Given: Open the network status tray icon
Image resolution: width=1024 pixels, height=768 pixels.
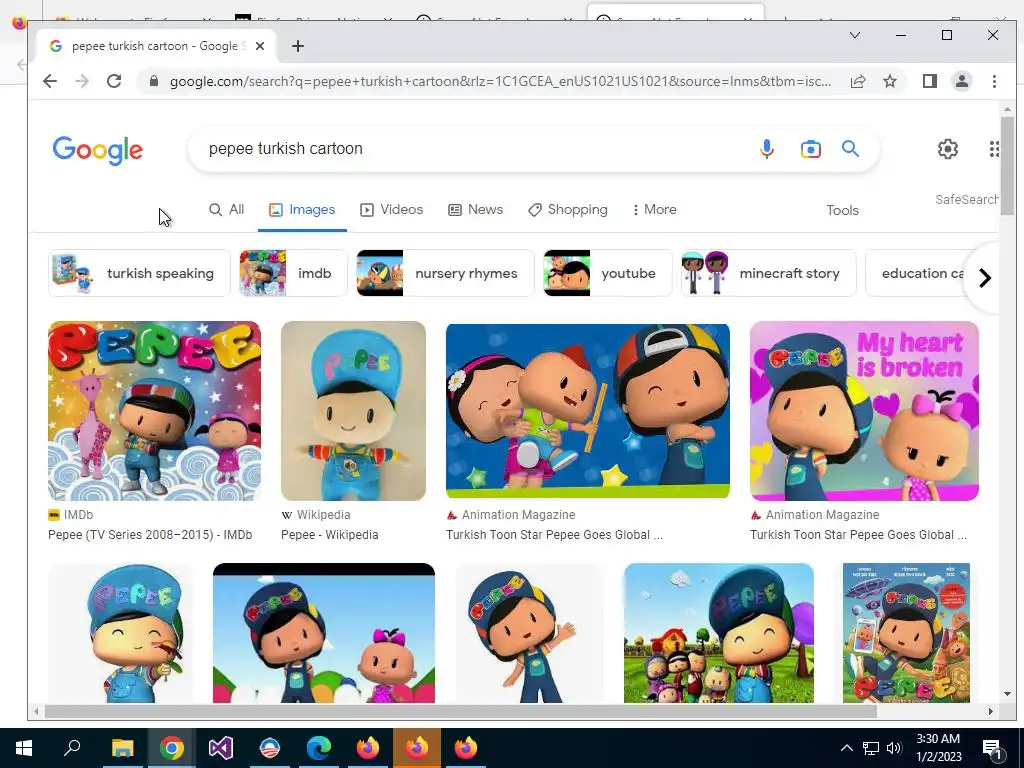Looking at the screenshot, I should tap(871, 748).
